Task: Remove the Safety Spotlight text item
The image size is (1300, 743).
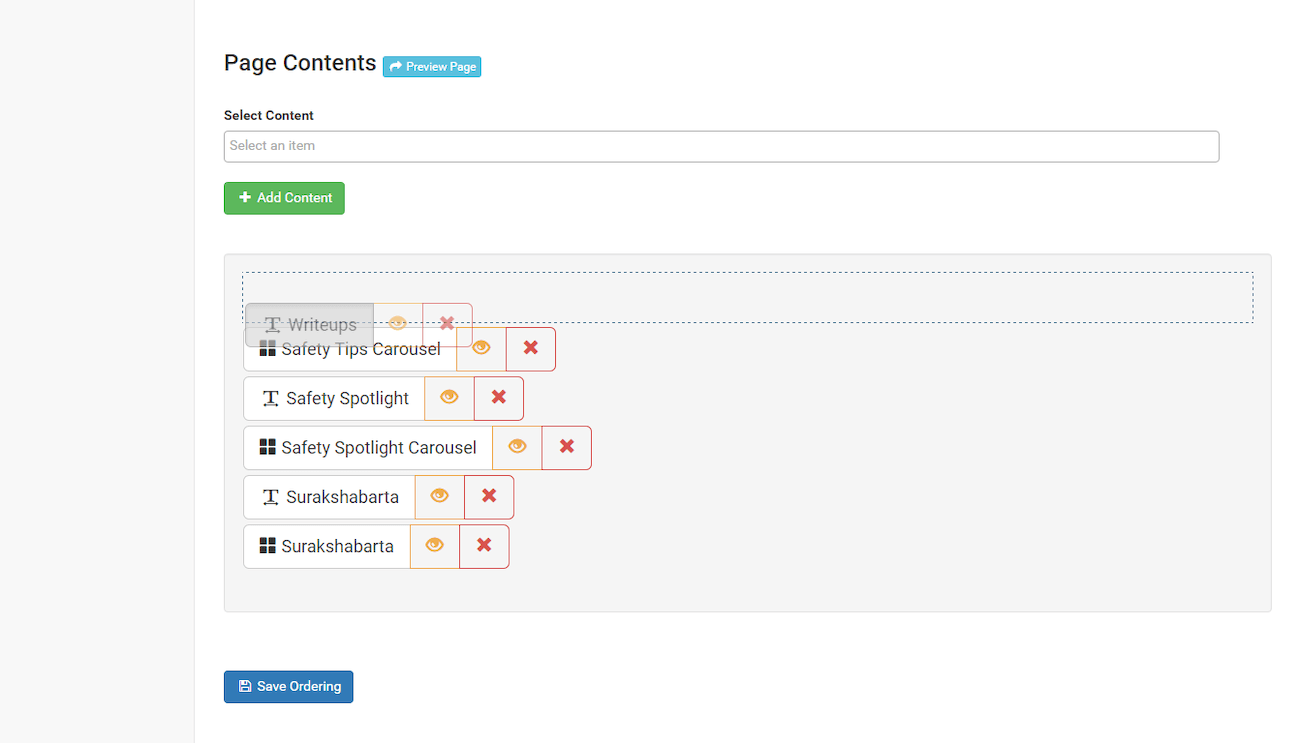Action: [499, 398]
